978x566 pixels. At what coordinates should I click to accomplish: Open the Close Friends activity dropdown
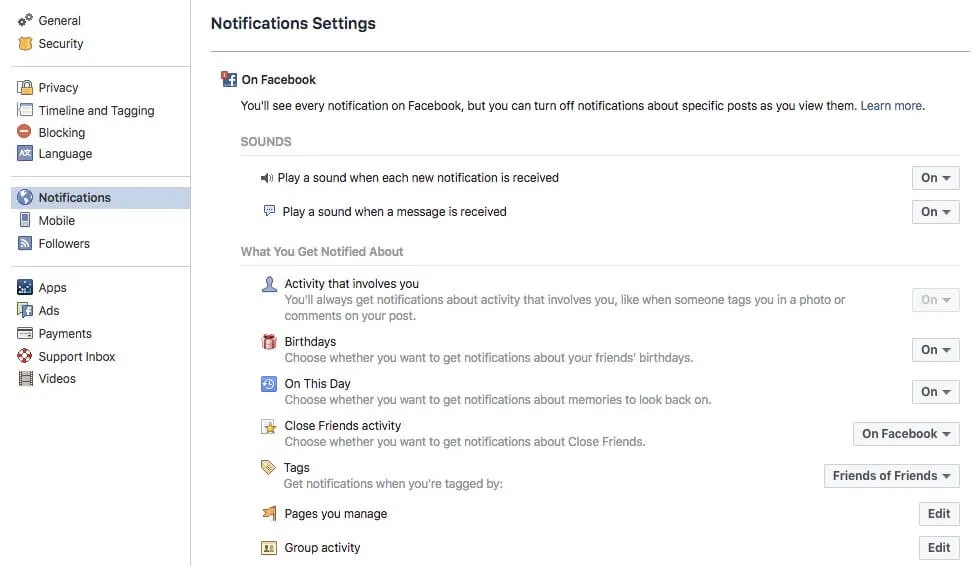click(905, 434)
